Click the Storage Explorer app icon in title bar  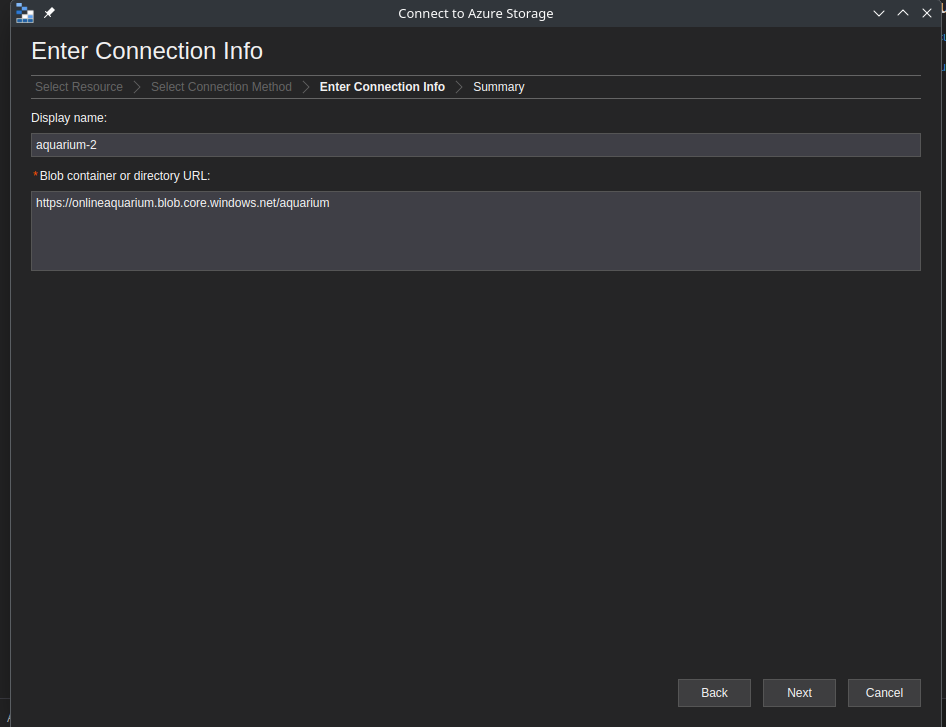click(25, 13)
